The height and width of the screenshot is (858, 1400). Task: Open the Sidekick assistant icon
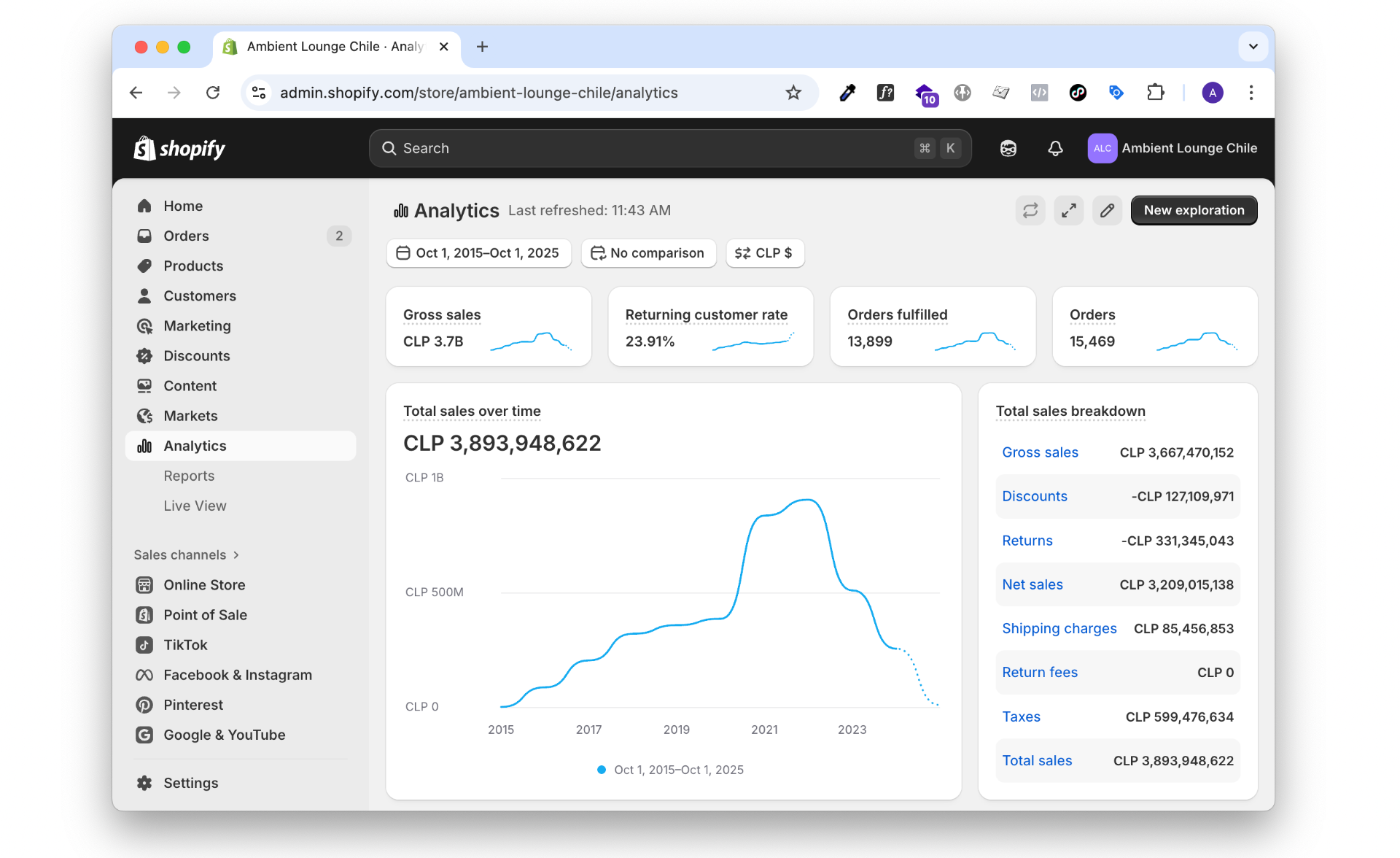coord(1008,149)
